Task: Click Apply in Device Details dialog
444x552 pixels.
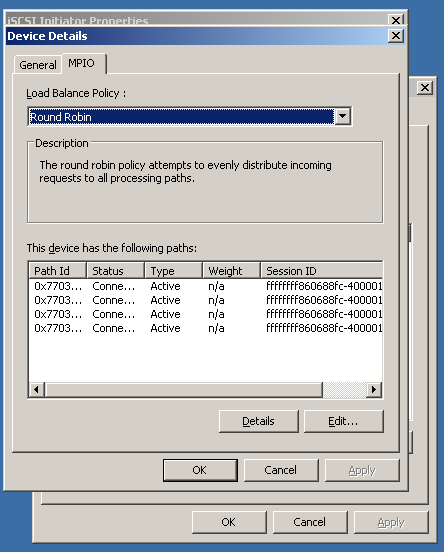Action: 362,470
